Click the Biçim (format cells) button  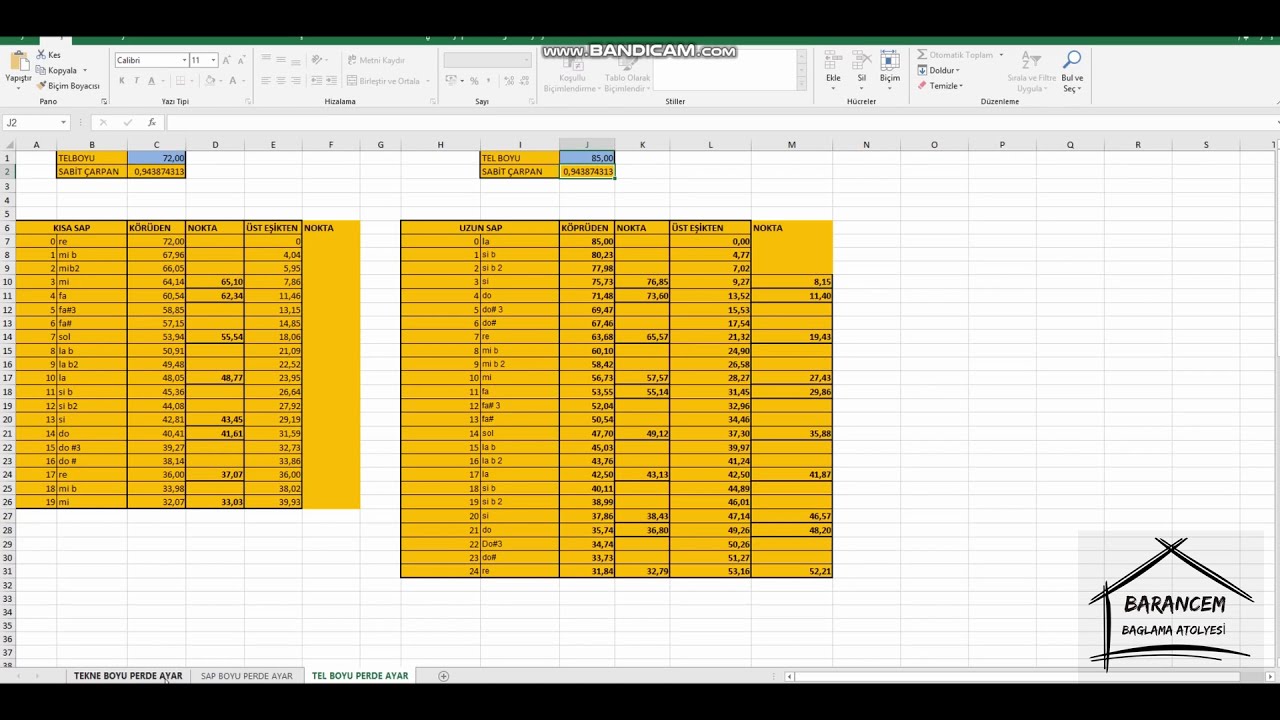coord(889,71)
